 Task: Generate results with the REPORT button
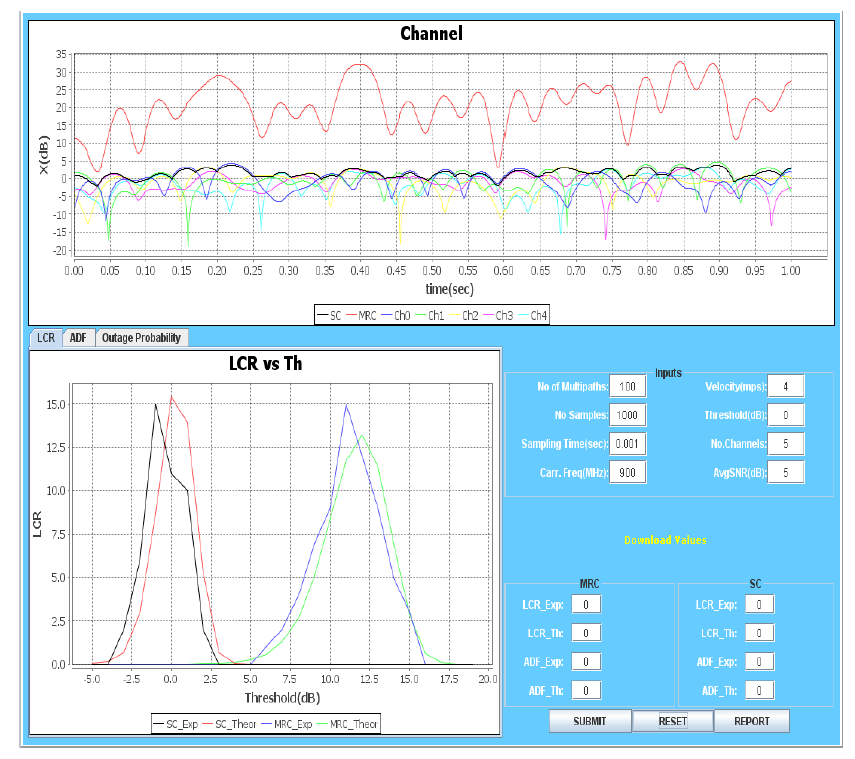tap(751, 721)
